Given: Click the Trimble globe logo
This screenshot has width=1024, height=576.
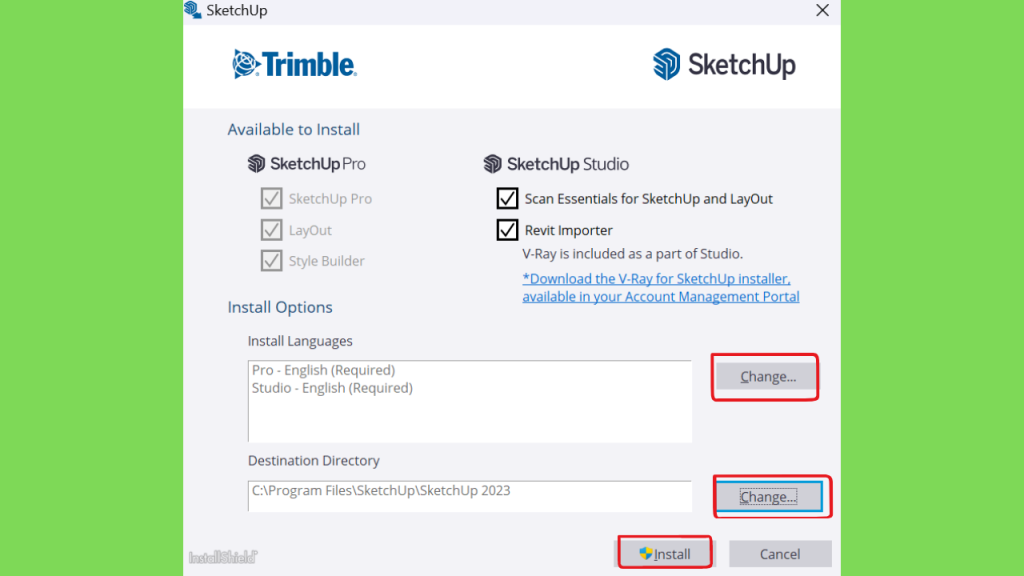Looking at the screenshot, I should coord(246,64).
